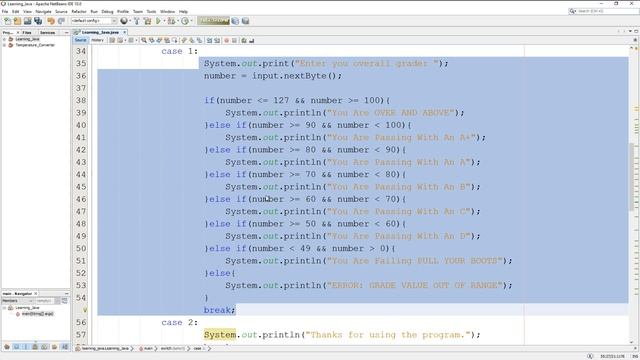The image size is (640, 360).
Task: Run the project with green play icon
Action: coord(158,21)
